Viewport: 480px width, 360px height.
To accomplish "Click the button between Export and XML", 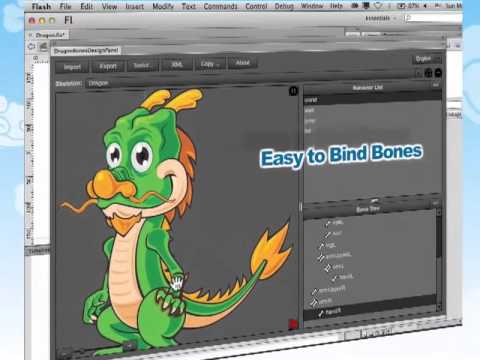I will click(143, 65).
